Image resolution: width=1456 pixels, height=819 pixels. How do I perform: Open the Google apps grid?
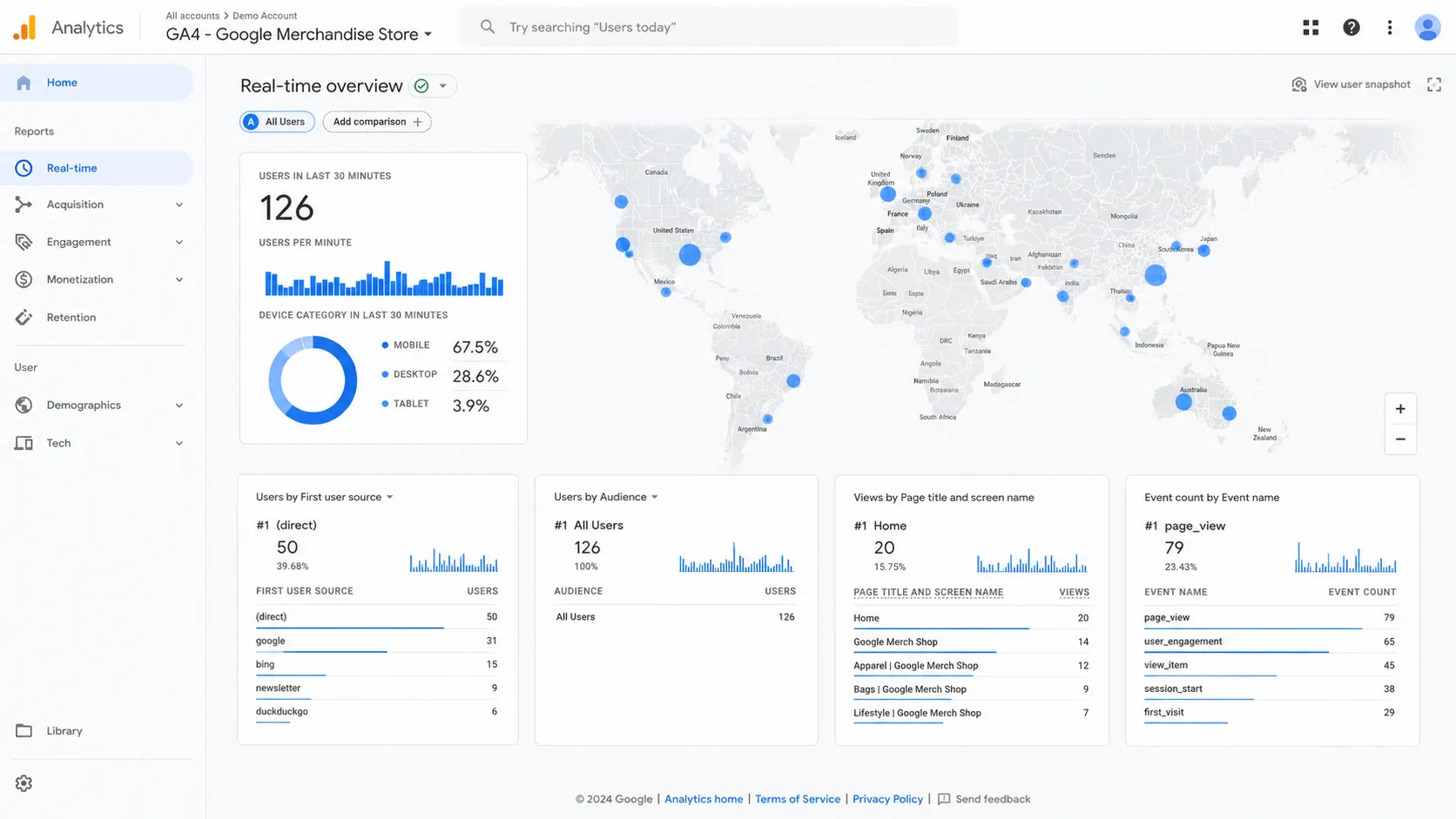1311,28
